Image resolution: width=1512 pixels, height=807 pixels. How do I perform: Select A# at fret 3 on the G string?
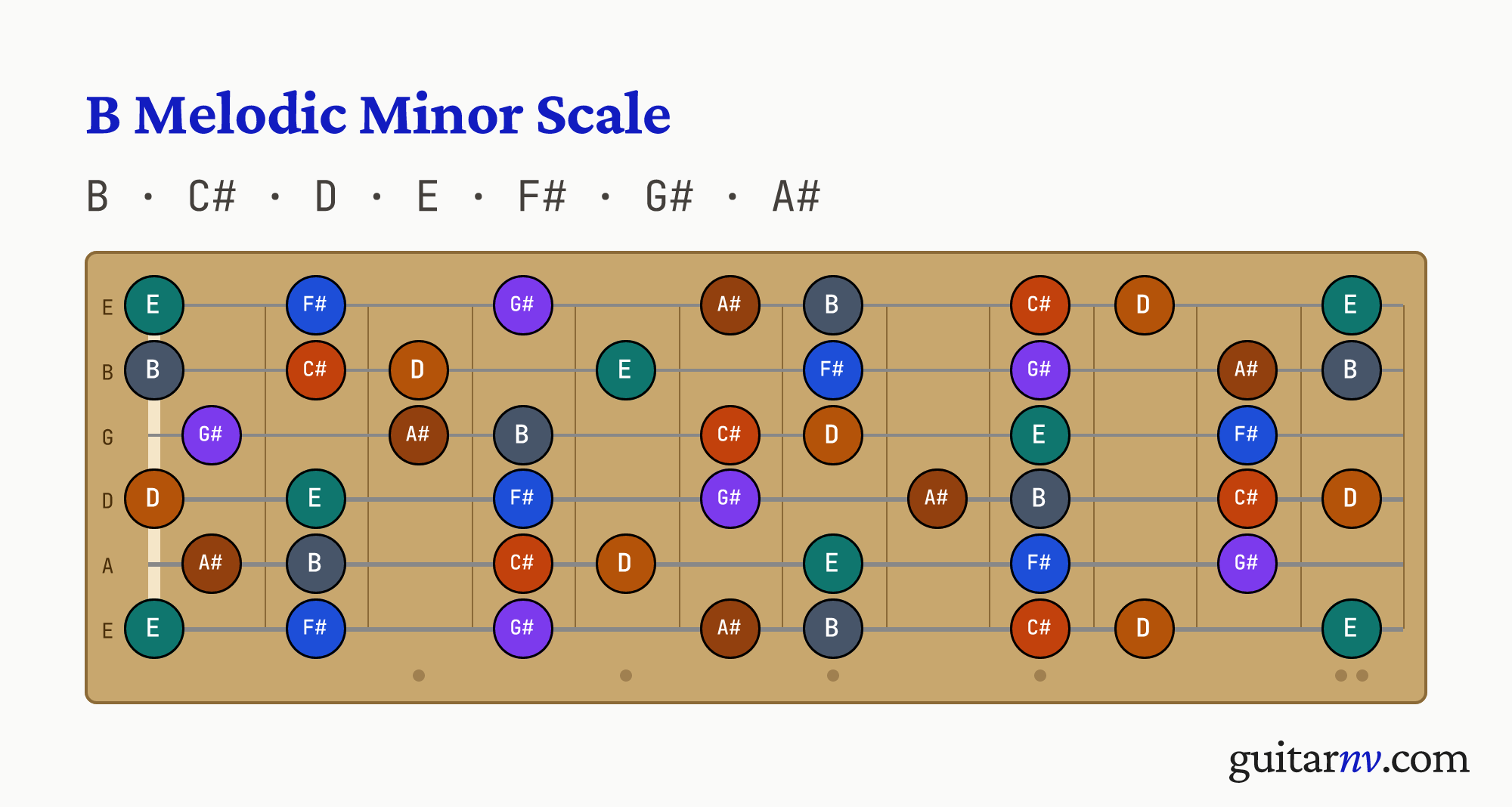419,435
